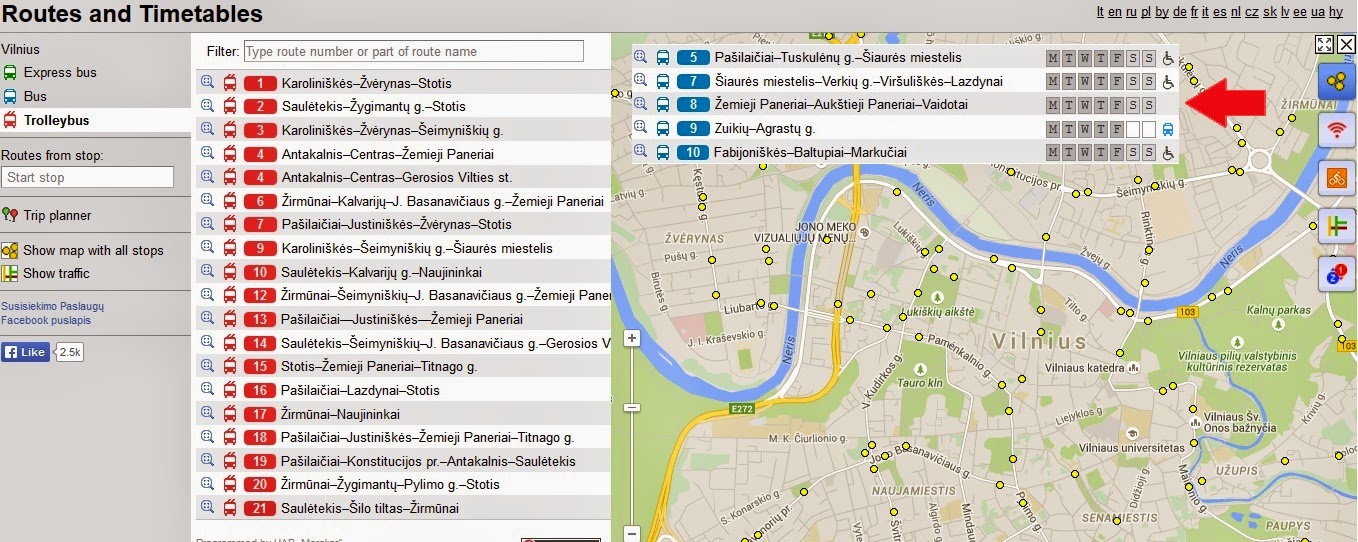Switch language to ru

pos(1131,12)
